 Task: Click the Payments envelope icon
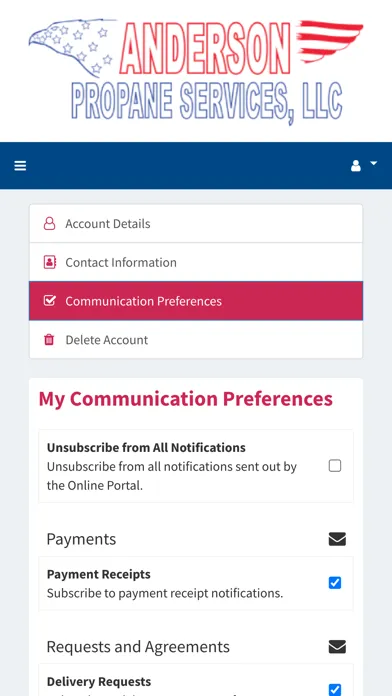pyautogui.click(x=337, y=539)
